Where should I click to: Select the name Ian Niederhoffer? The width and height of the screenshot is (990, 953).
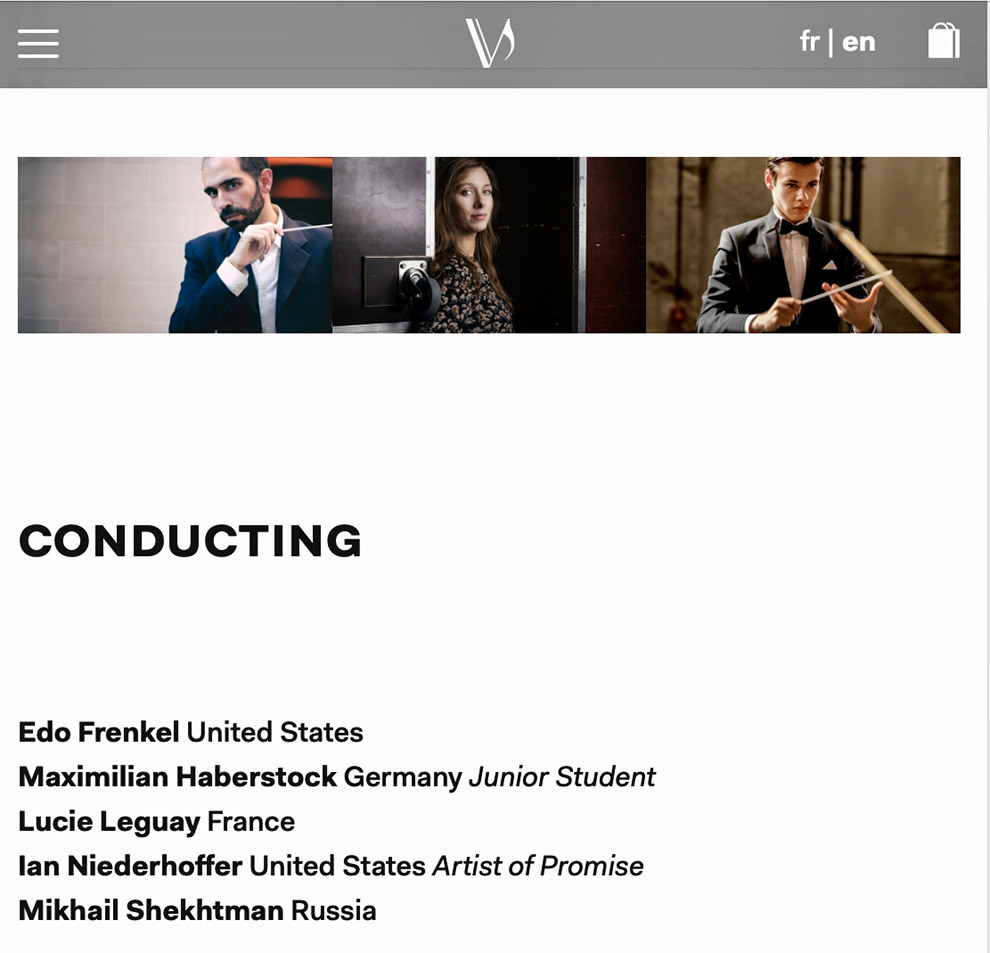point(130,866)
